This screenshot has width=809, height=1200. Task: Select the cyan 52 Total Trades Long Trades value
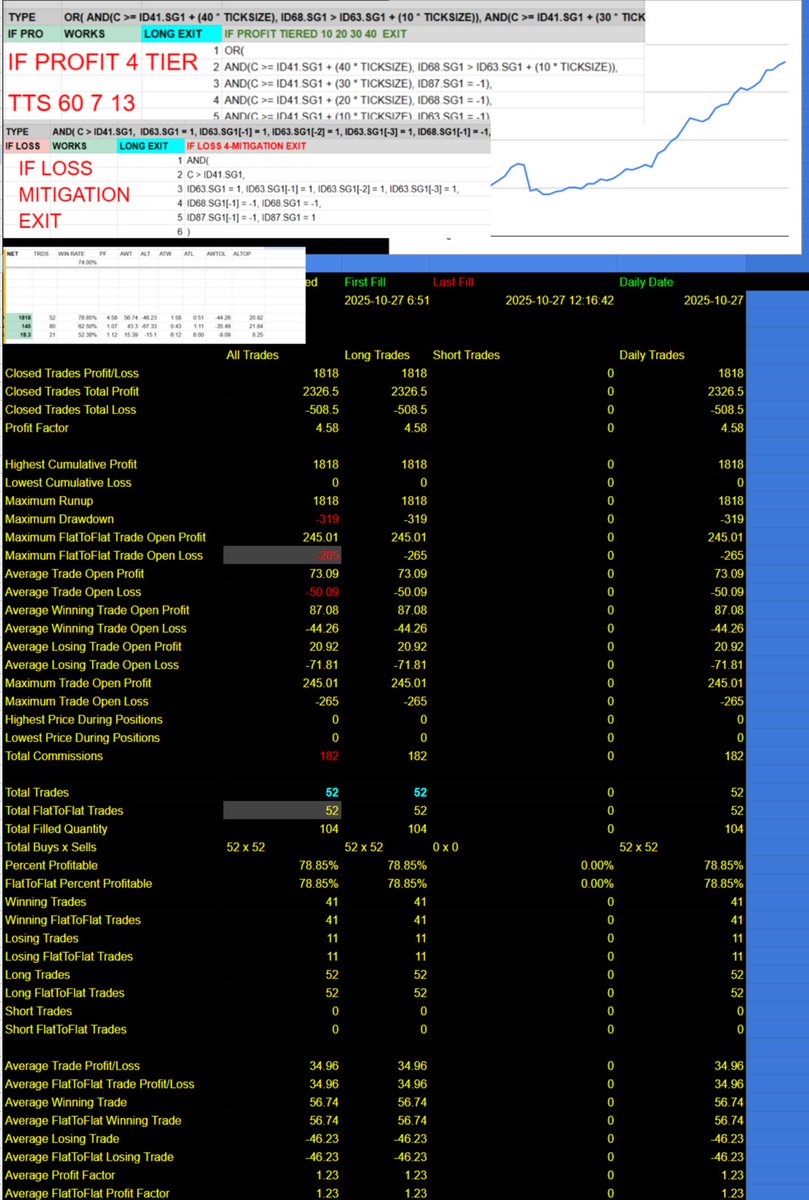pos(420,792)
